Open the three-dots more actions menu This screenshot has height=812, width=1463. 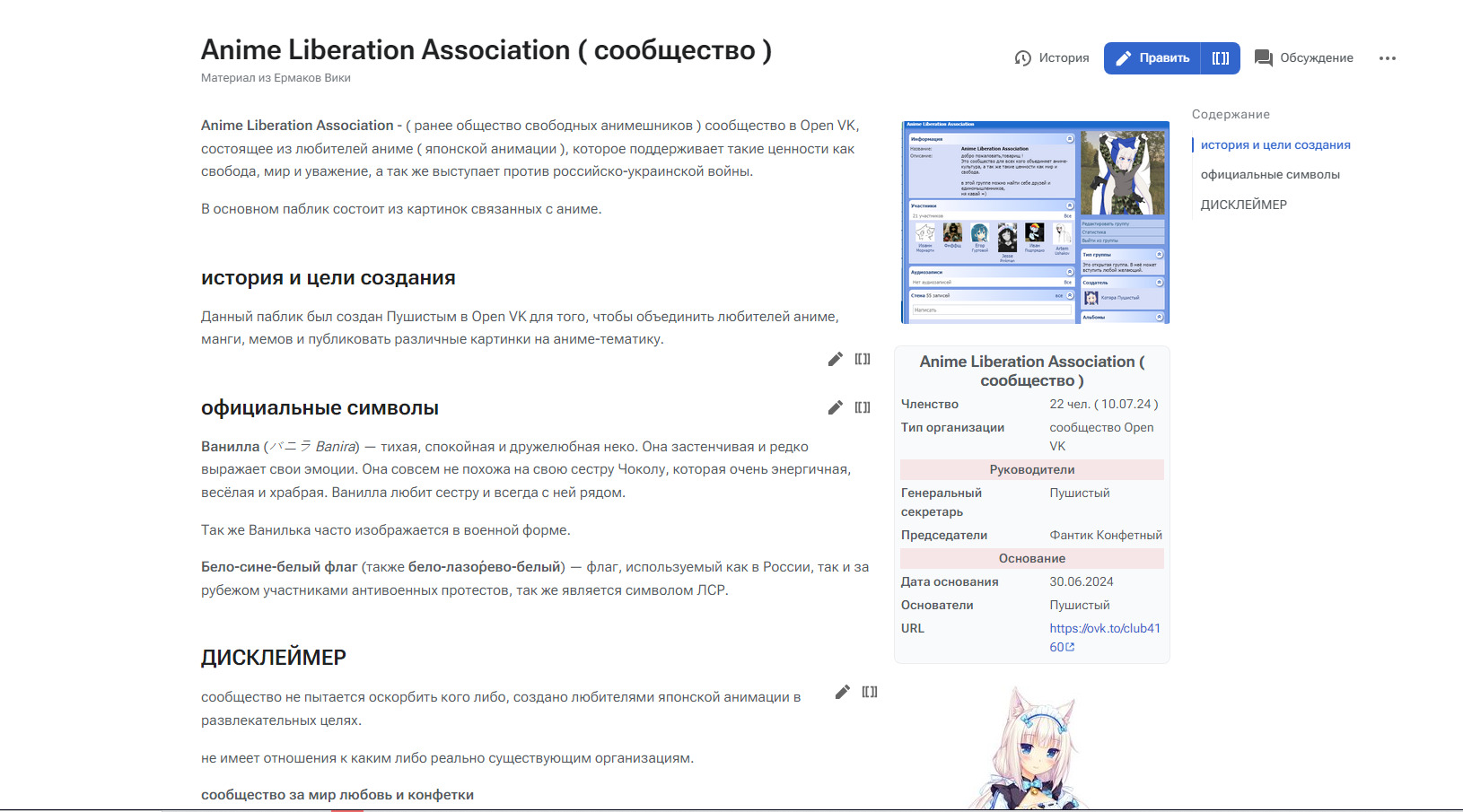[x=1388, y=58]
